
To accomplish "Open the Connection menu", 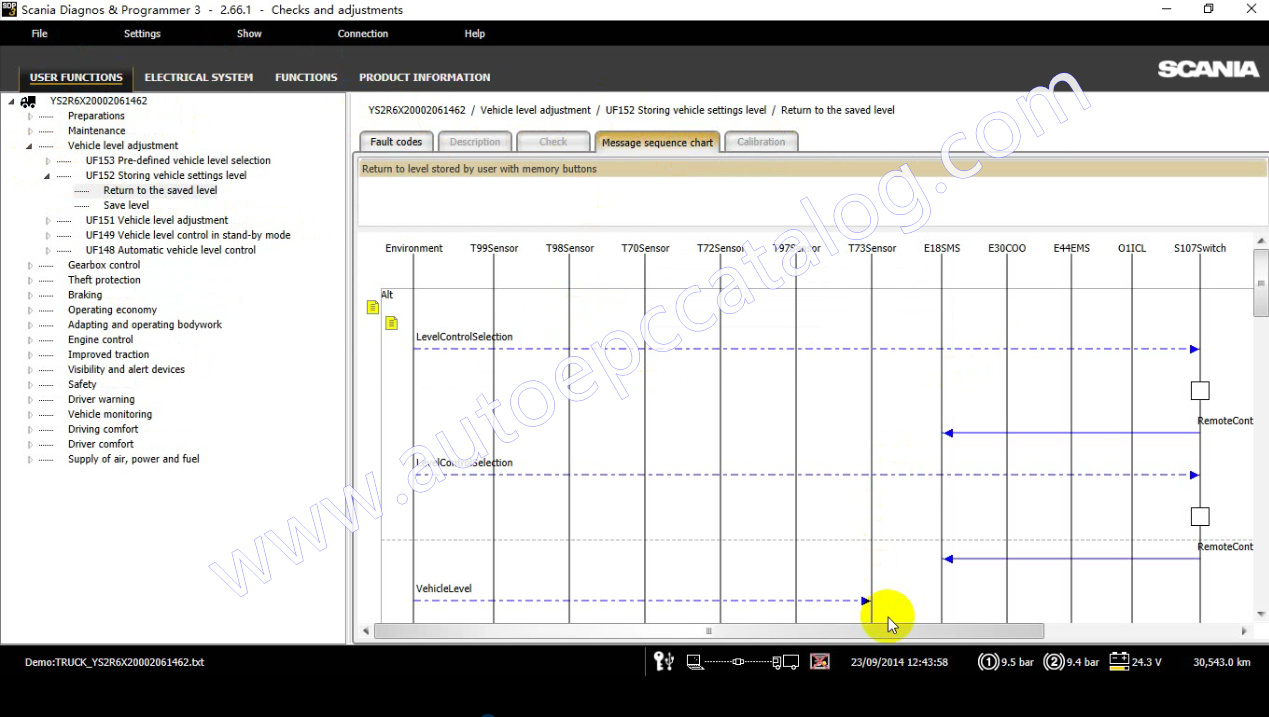I will coord(363,34).
